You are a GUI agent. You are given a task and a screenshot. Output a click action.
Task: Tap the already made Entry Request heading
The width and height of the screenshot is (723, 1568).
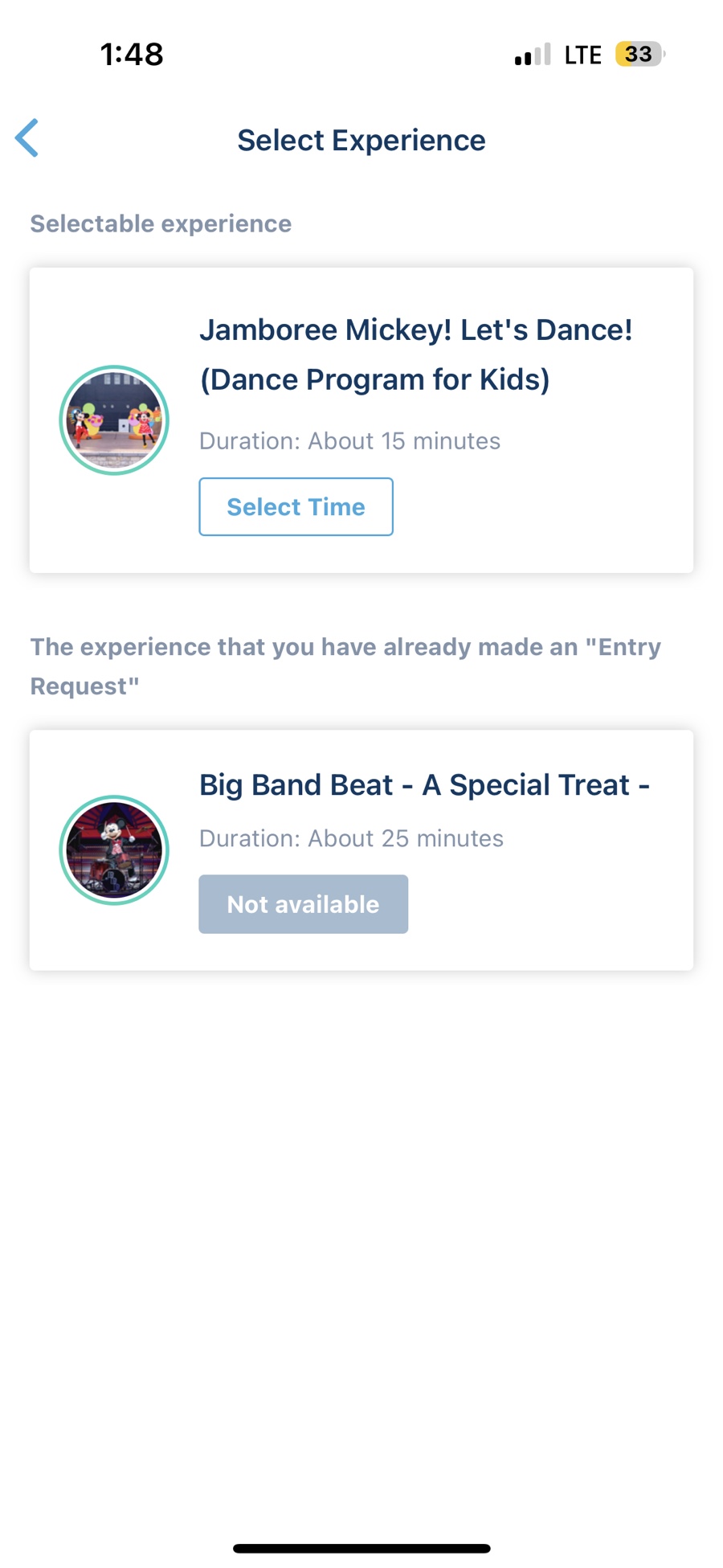click(x=345, y=665)
